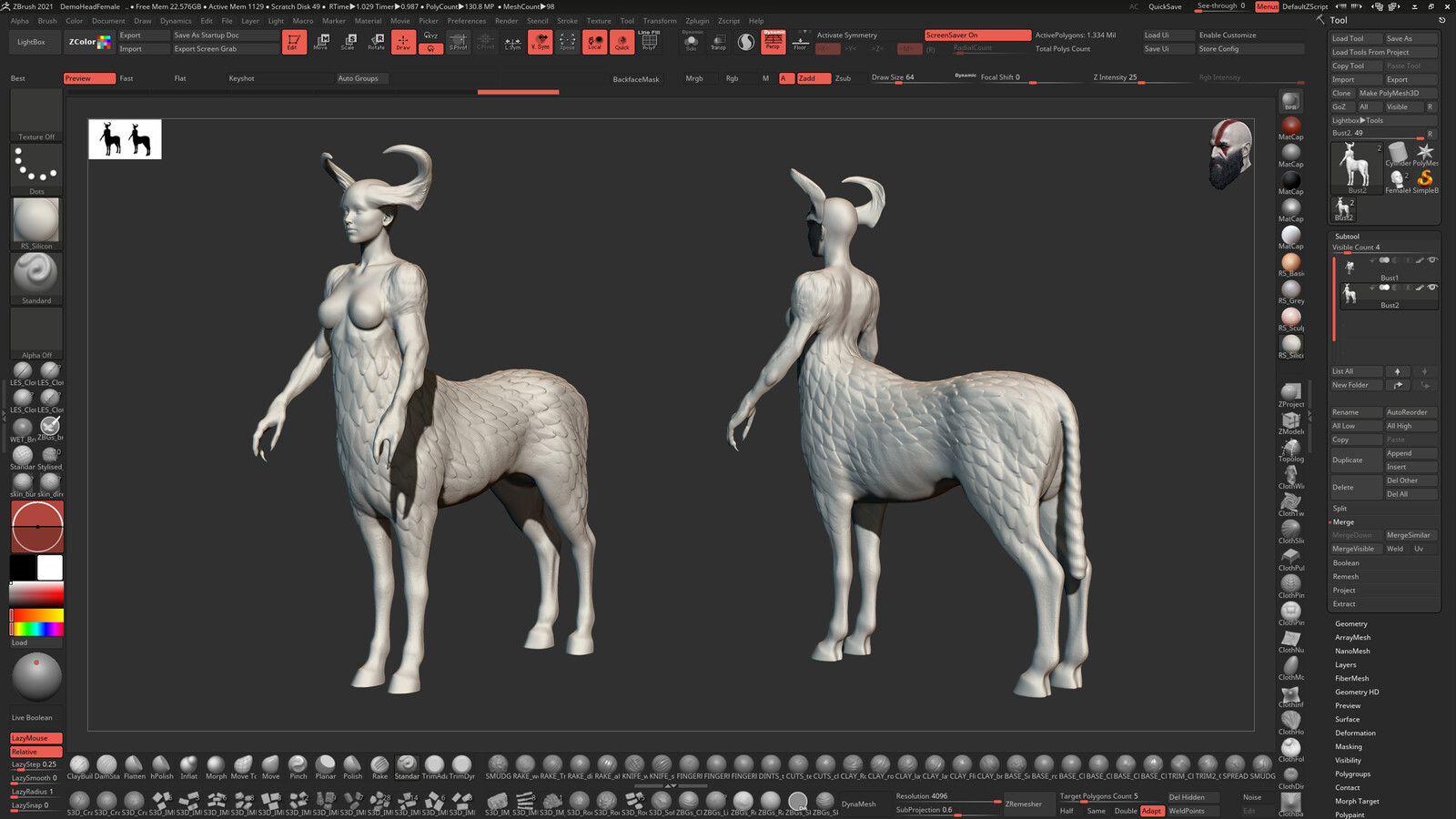The width and height of the screenshot is (1456, 819).
Task: Pick a hue in the rainbow color strip
Action: coord(36,629)
